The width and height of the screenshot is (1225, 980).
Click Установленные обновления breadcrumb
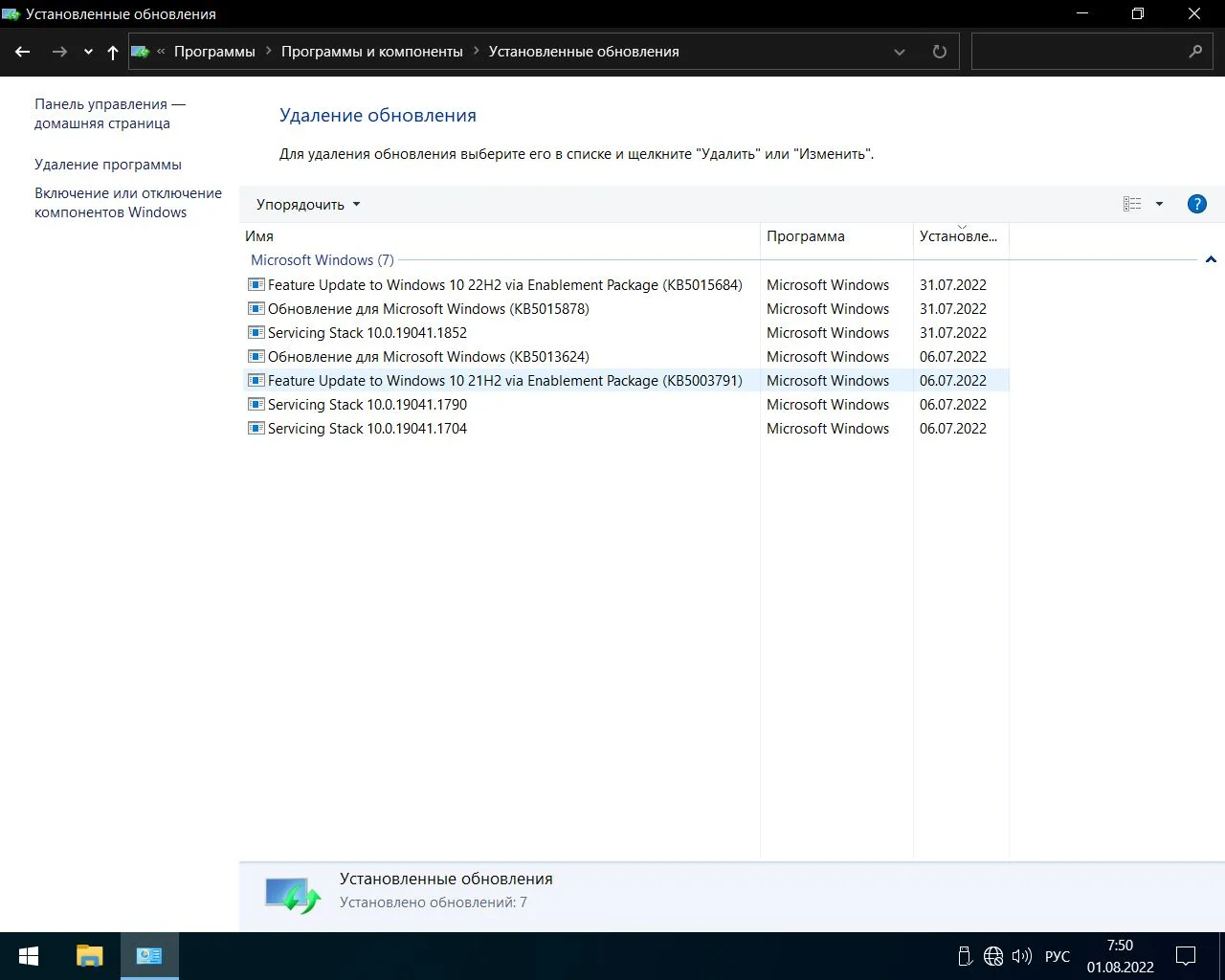click(x=584, y=52)
